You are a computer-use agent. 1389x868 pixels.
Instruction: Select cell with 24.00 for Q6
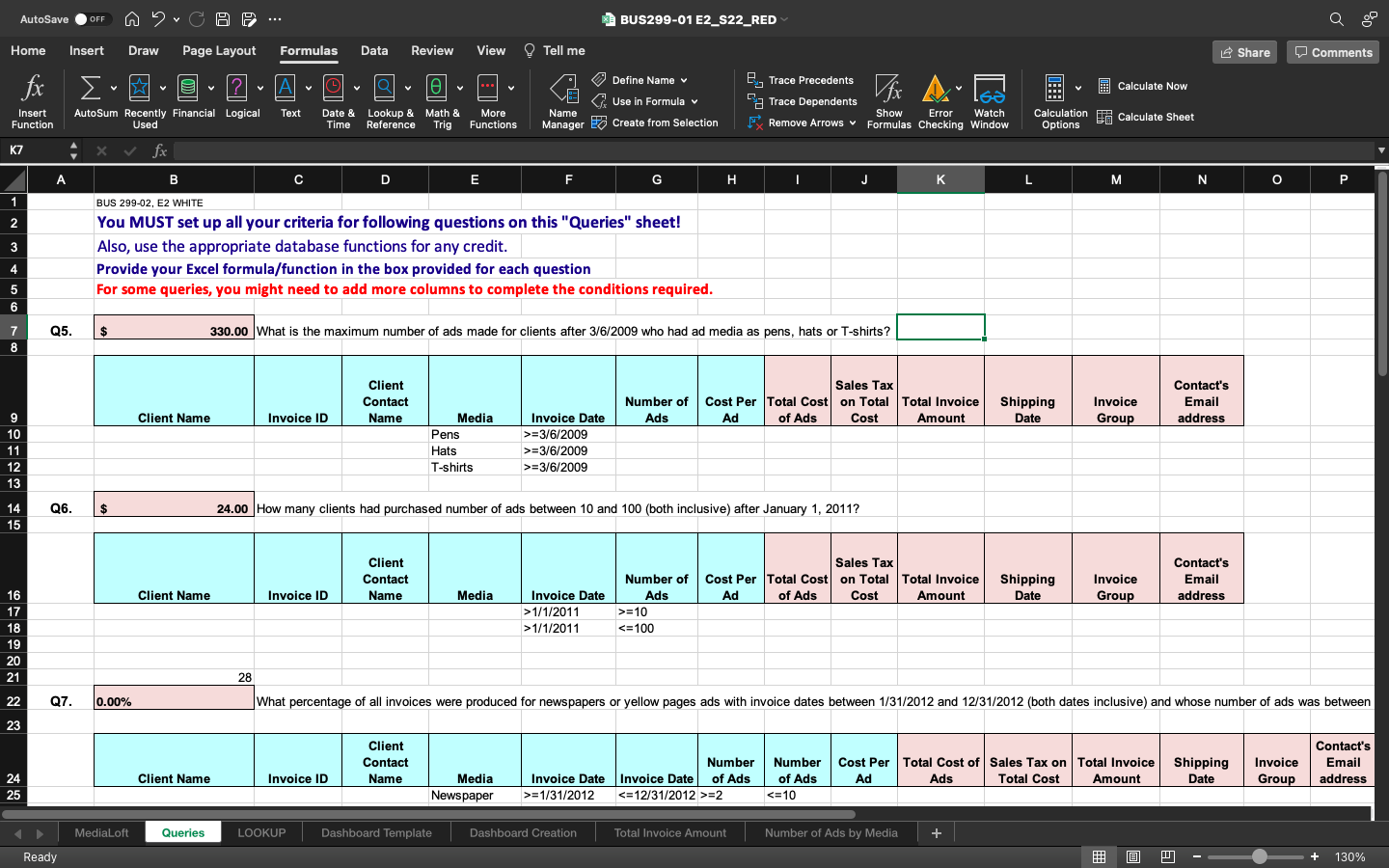click(x=174, y=504)
